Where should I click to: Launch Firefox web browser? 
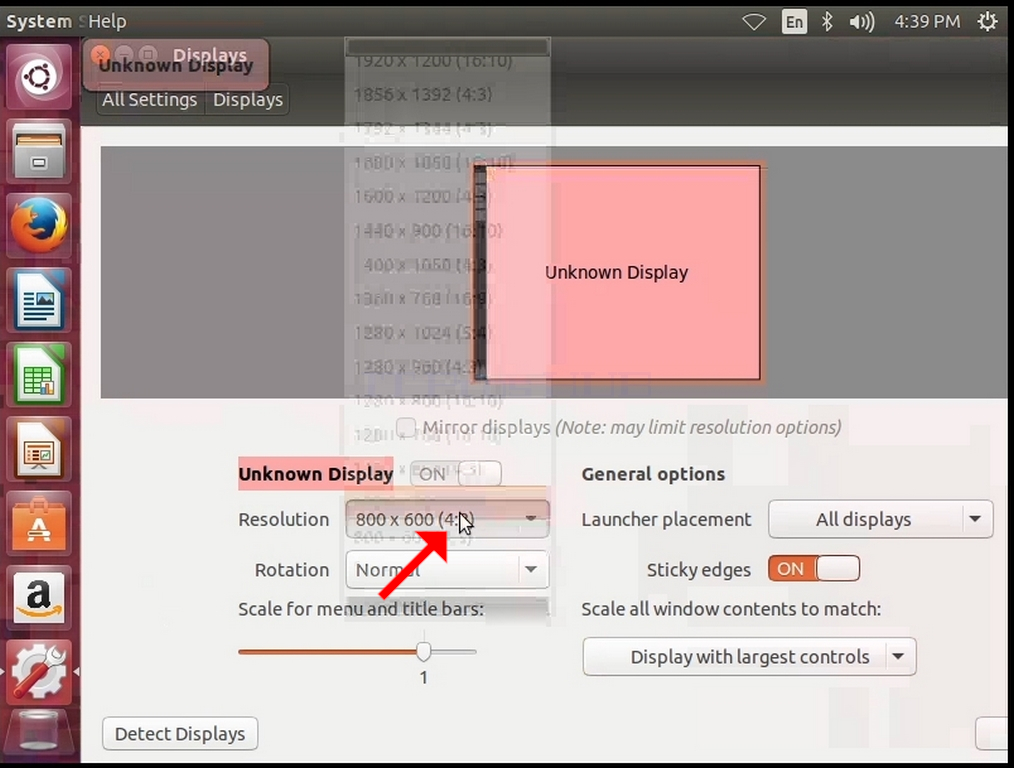point(39,226)
